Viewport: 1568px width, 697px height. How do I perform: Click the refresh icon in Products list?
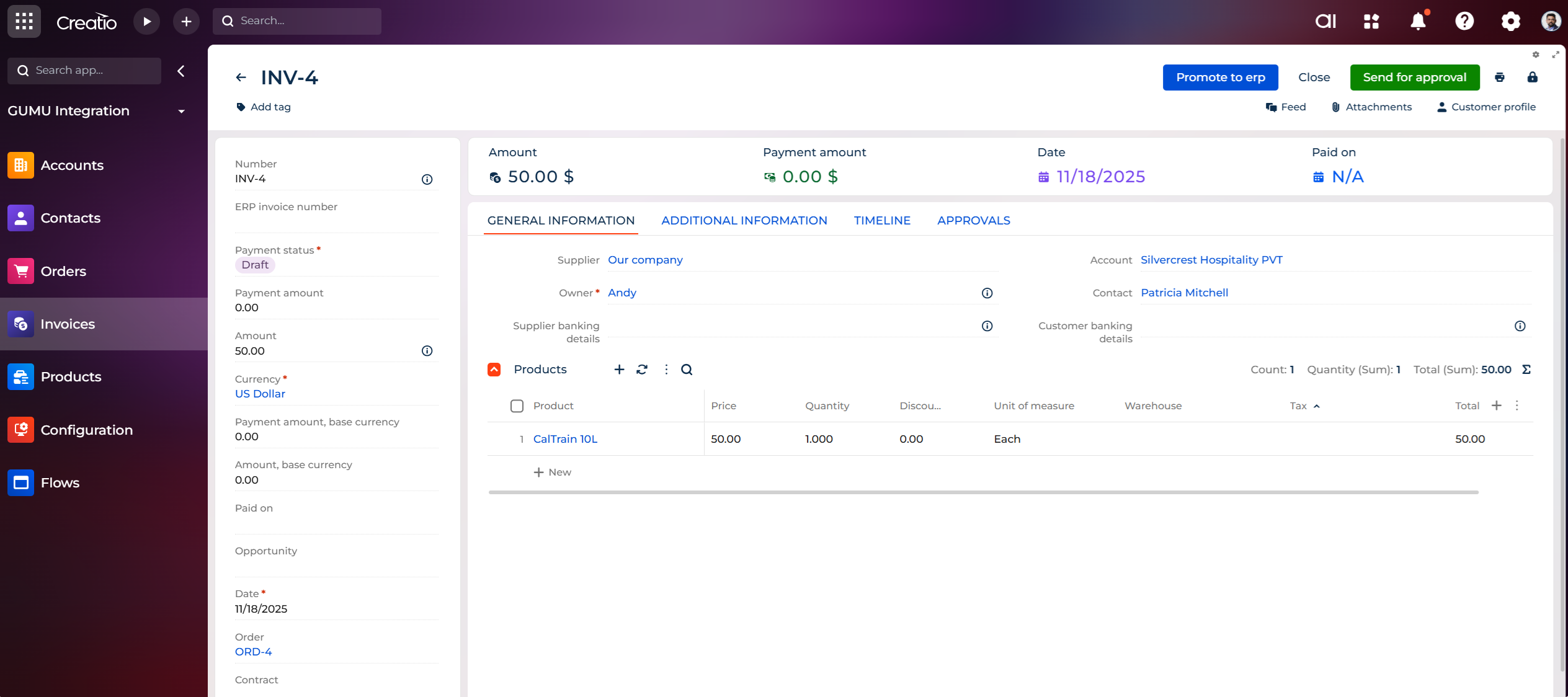(x=642, y=370)
